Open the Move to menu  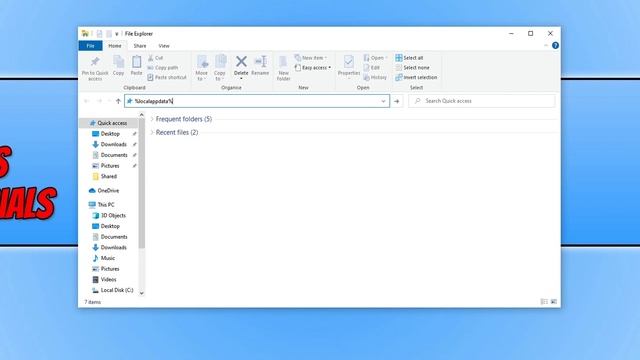coord(202,68)
